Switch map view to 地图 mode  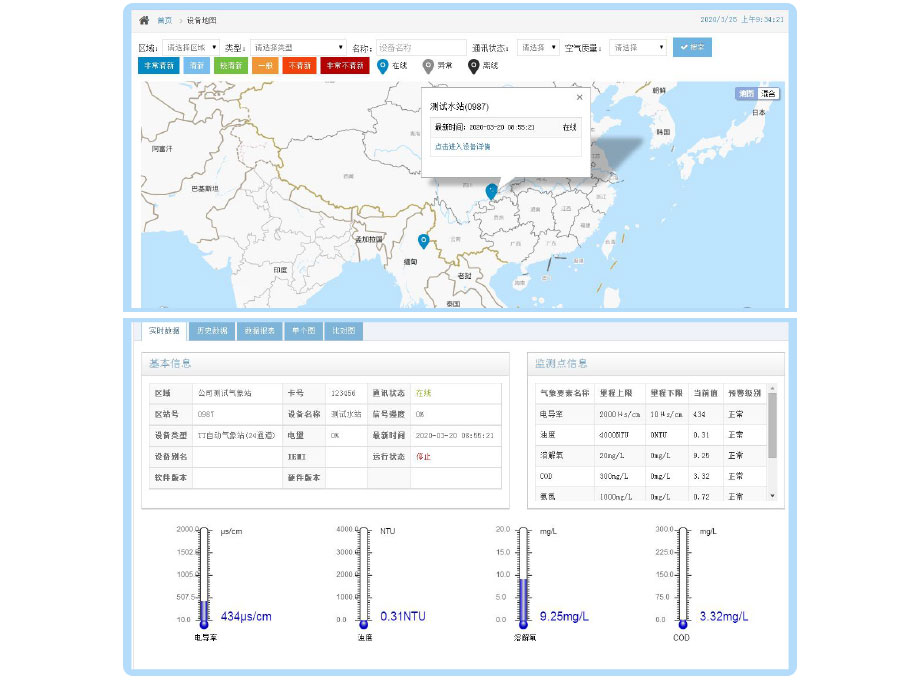pyautogui.click(x=746, y=93)
